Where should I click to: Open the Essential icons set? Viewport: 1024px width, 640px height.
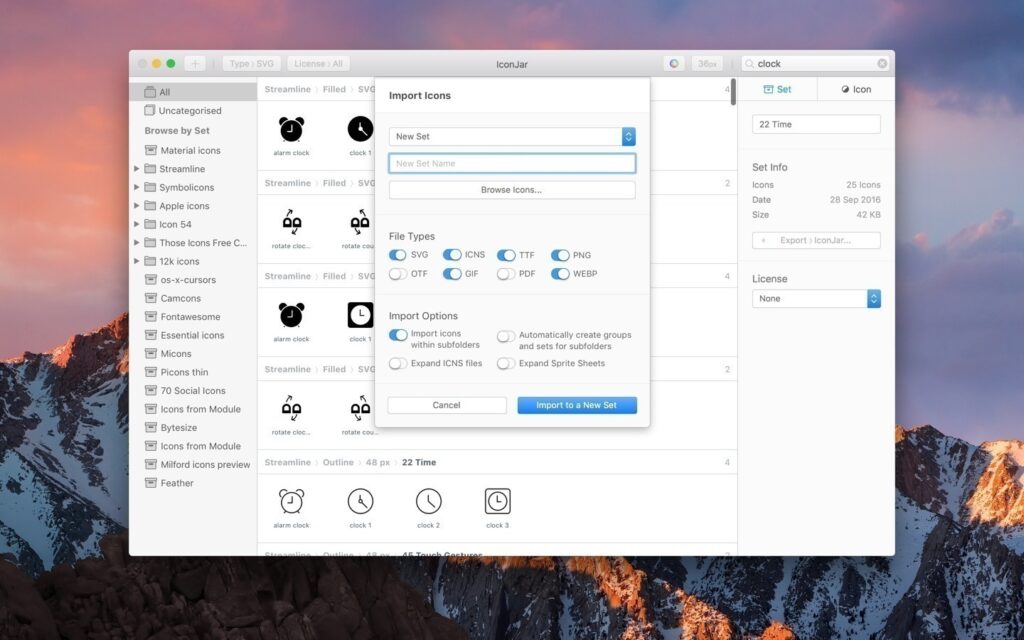point(193,335)
